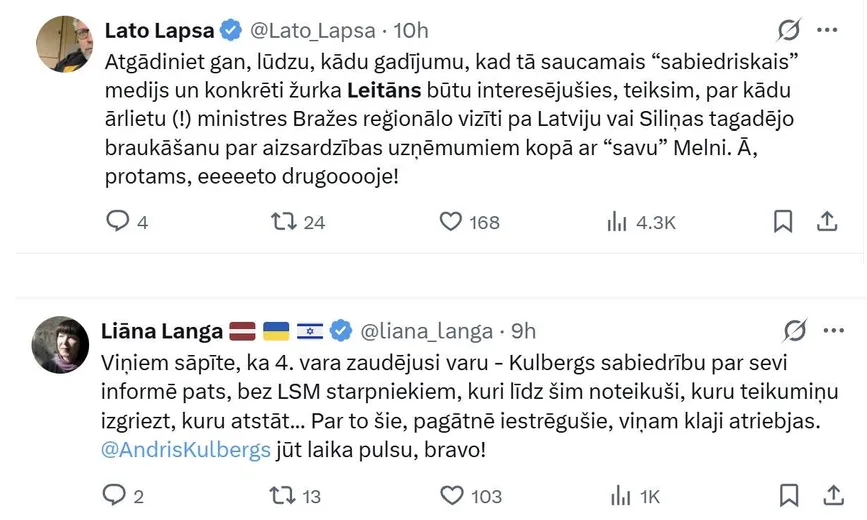Image resolution: width=867 pixels, height=520 pixels.
Task: Bookmark Liāna Langa's tweet
Action: pyautogui.click(x=789, y=495)
